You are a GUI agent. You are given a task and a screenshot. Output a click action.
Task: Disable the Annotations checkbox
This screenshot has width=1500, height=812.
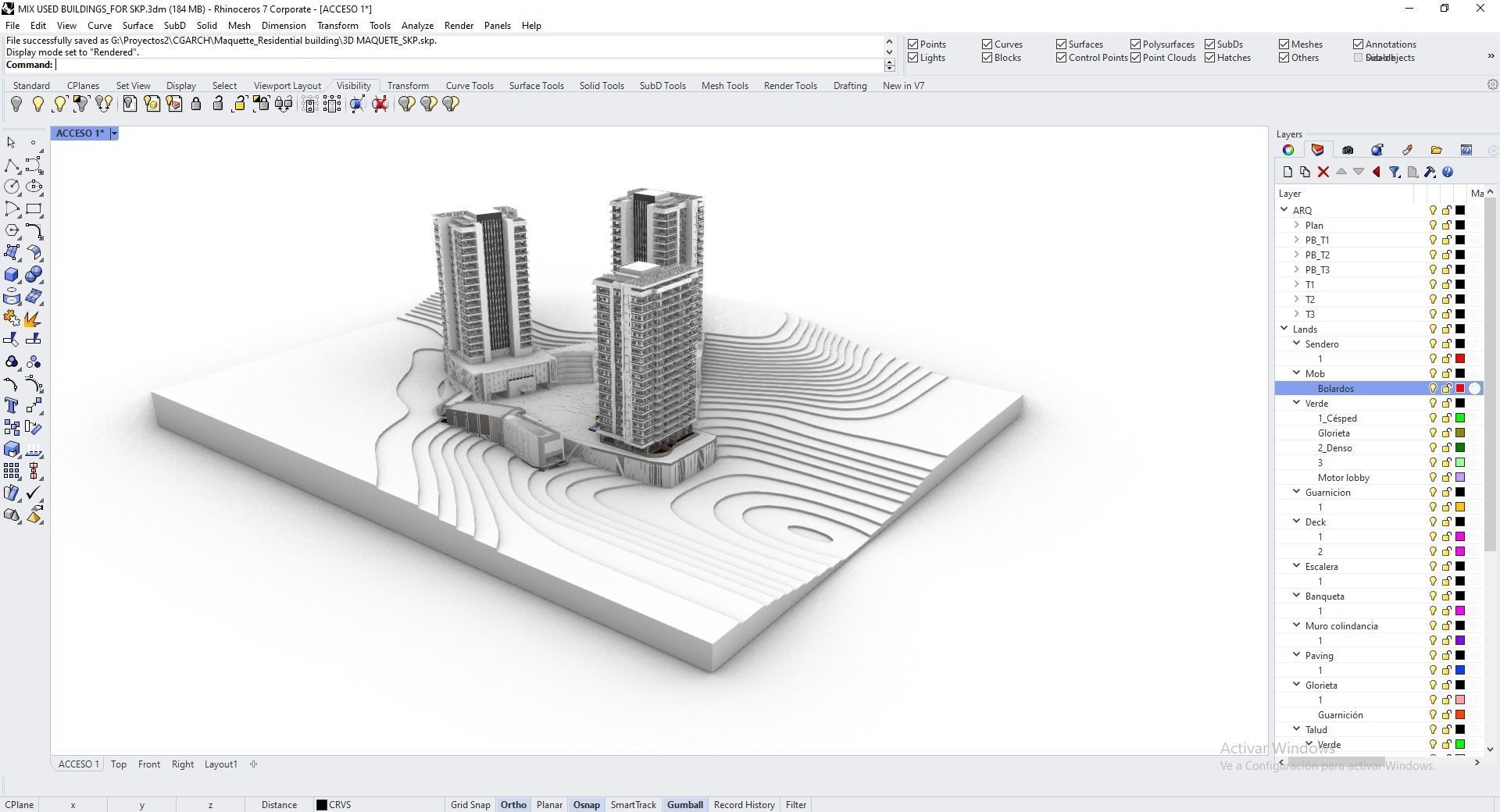[1359, 44]
